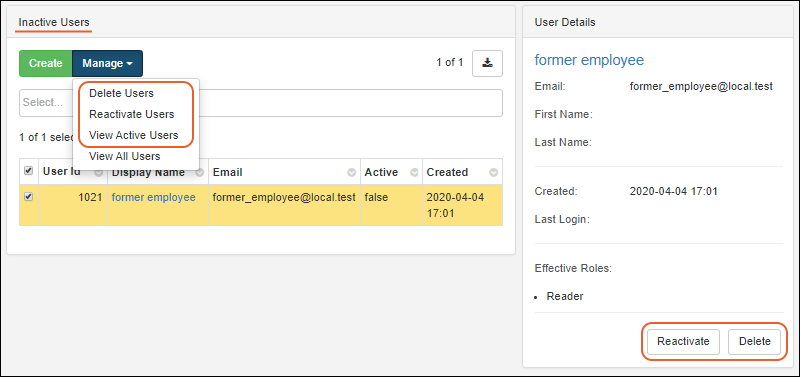Collapse the Manage dropdown button

pyautogui.click(x=108, y=63)
